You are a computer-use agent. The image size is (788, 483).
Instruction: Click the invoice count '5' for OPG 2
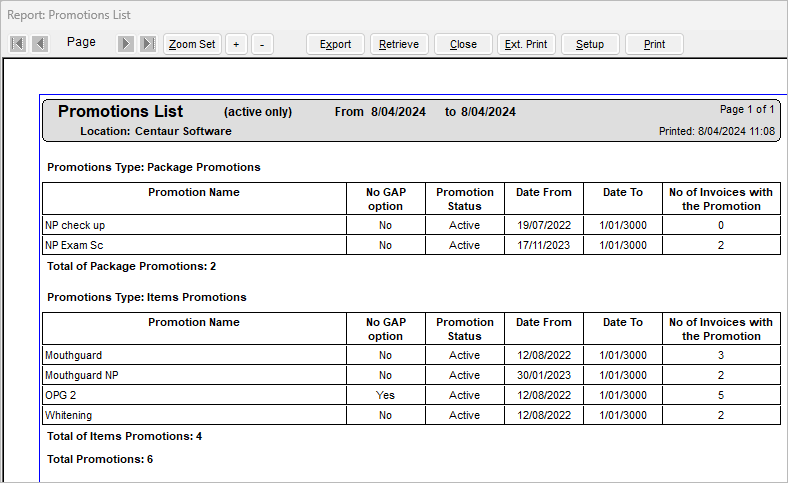point(721,395)
